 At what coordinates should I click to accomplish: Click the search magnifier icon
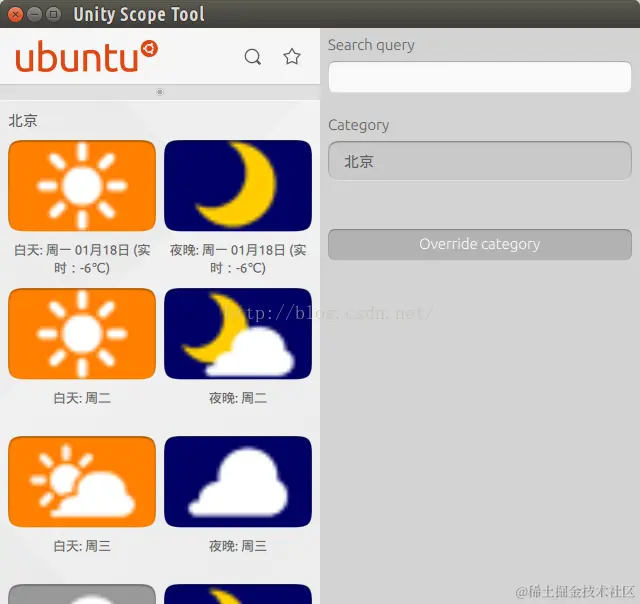[253, 57]
